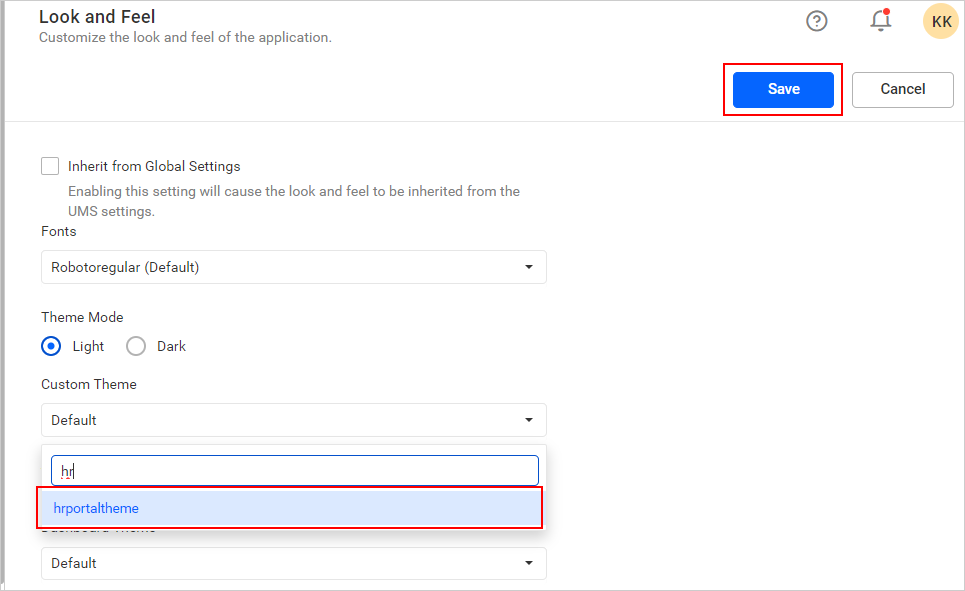965x591 pixels.
Task: Select the Light theme mode radio button
Action: pos(51,346)
